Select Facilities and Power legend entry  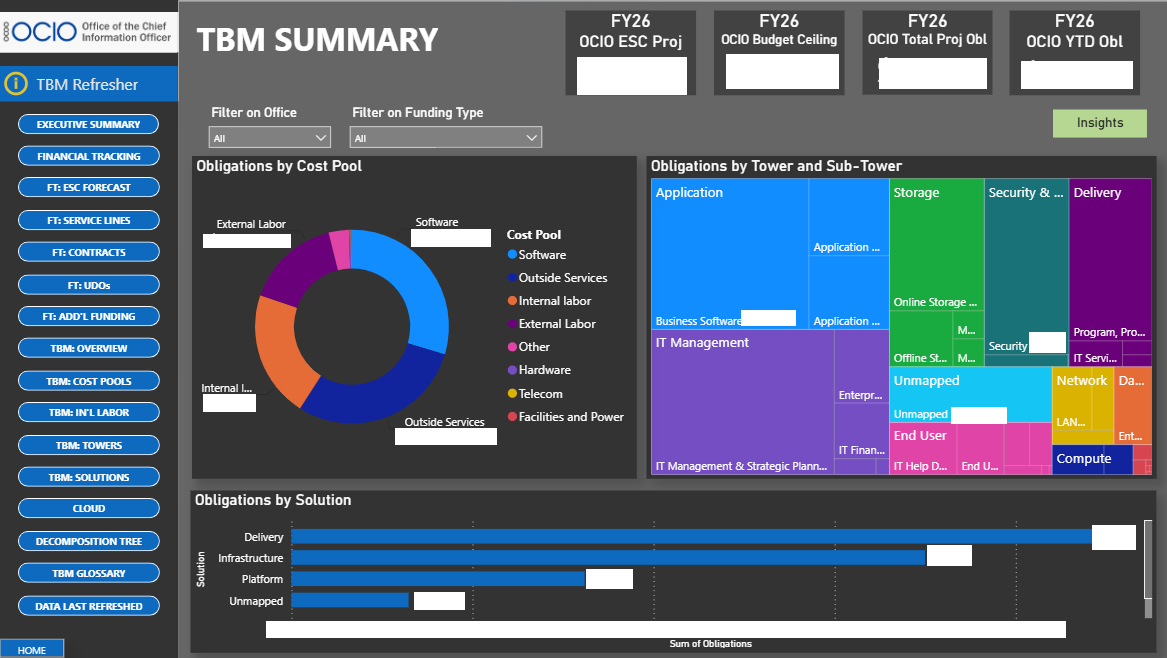566,417
